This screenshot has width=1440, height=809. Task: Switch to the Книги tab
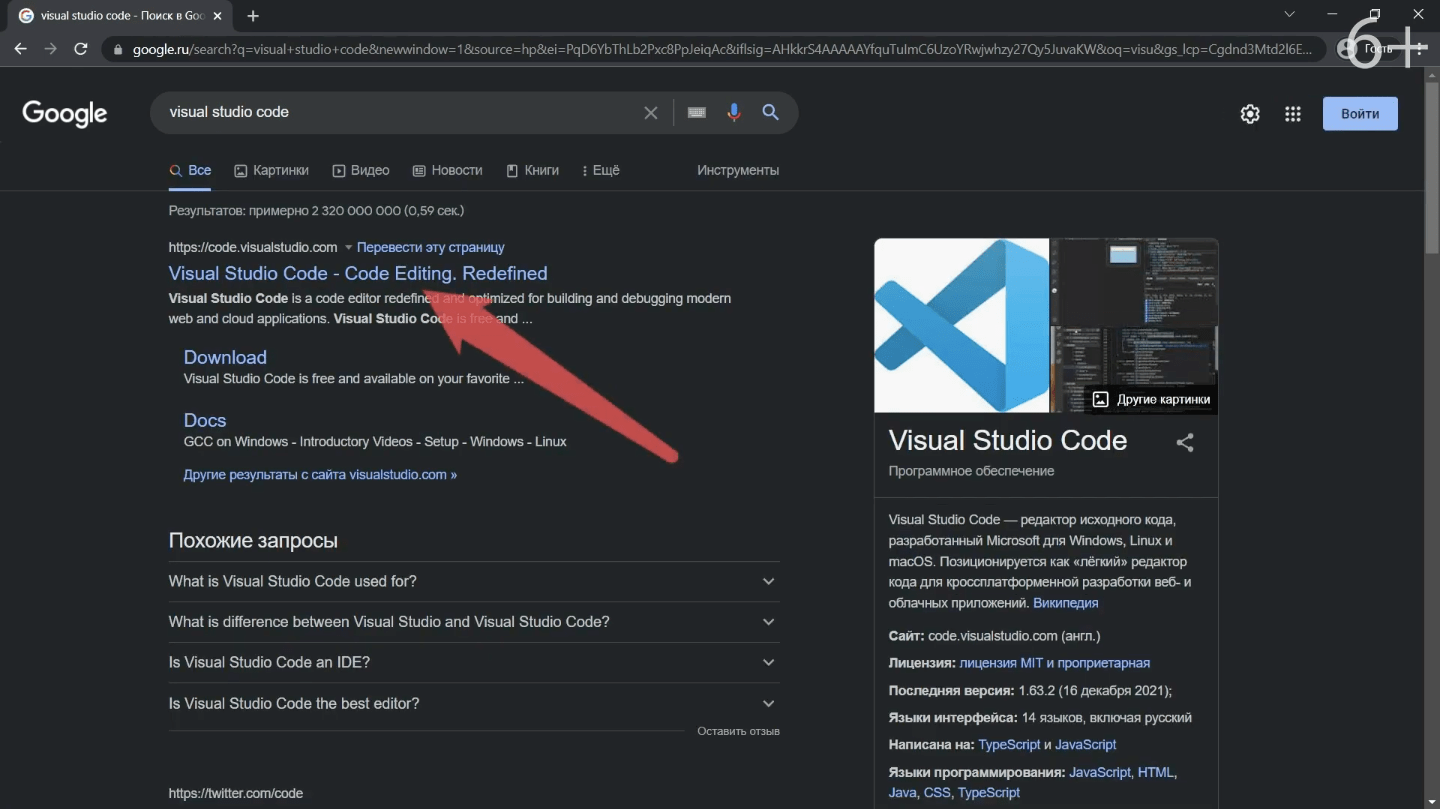533,171
